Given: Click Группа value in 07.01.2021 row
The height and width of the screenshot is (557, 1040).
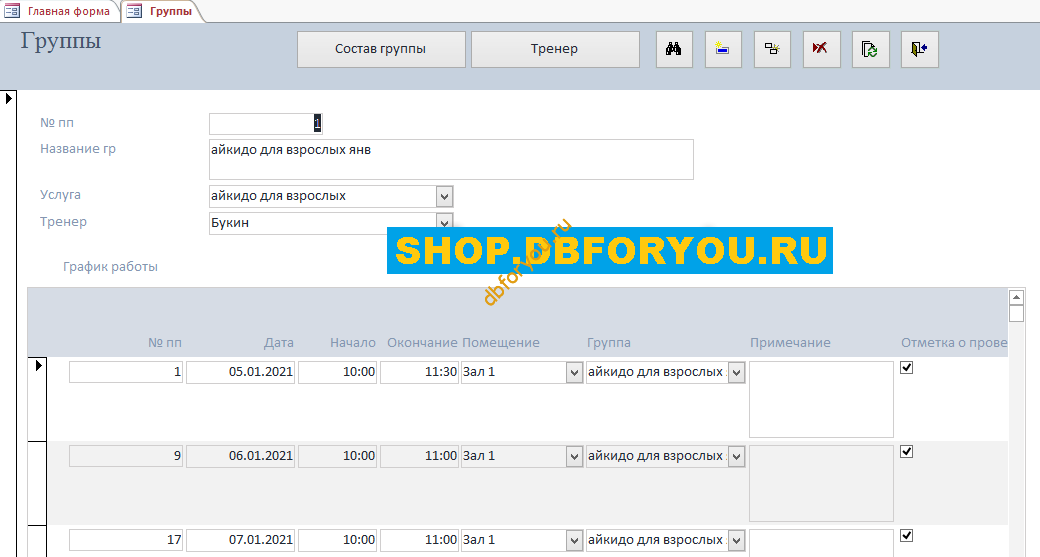Looking at the screenshot, I should pyautogui.click(x=657, y=540).
